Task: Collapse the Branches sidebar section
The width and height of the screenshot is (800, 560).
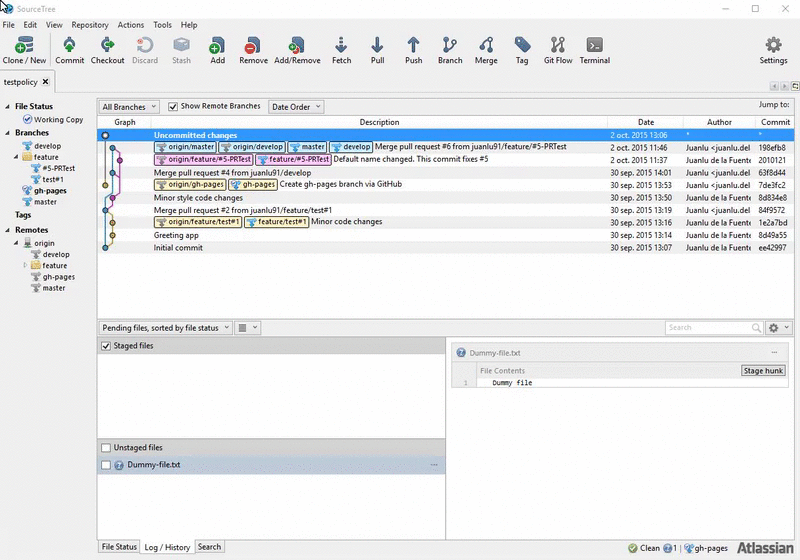Action: [x=7, y=133]
